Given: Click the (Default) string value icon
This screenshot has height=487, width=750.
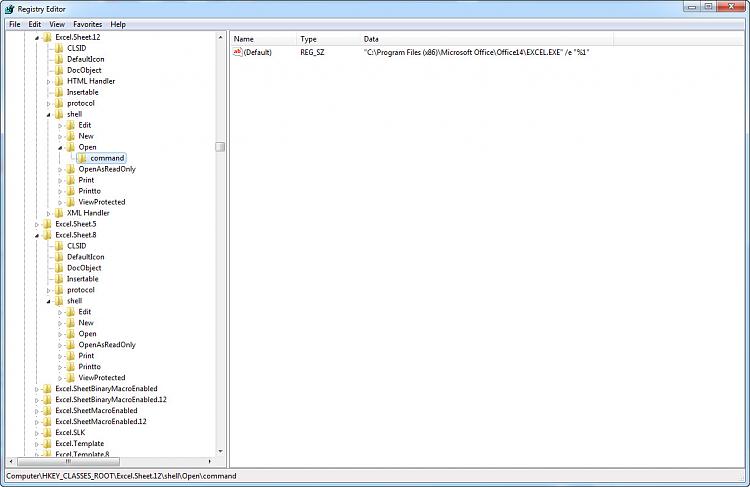Looking at the screenshot, I should (238, 52).
